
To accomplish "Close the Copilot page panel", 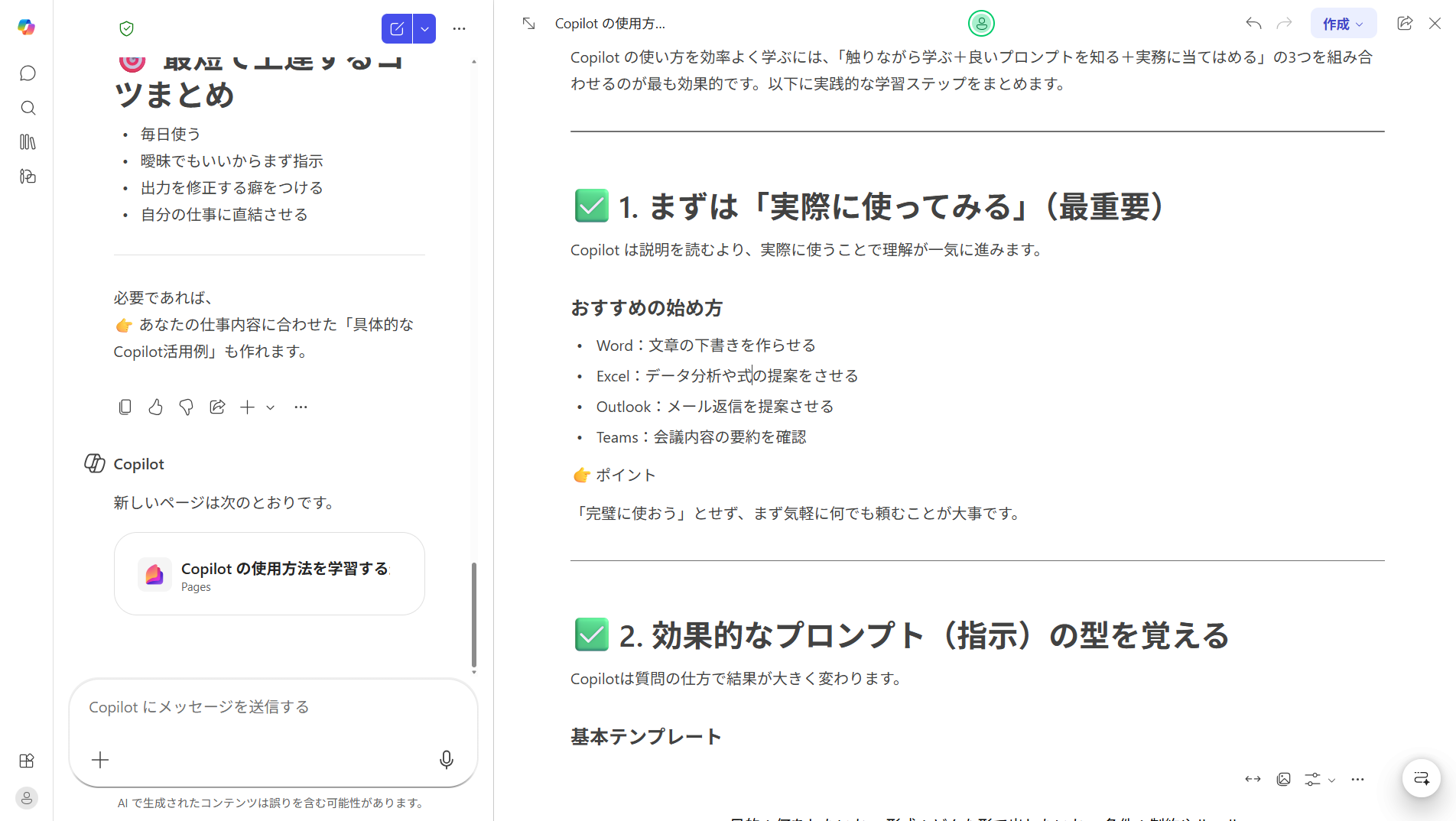I will tap(1435, 24).
